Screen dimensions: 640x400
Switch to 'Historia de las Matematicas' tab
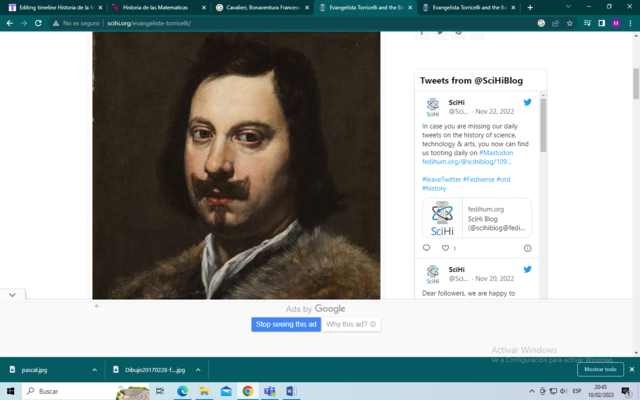point(155,7)
